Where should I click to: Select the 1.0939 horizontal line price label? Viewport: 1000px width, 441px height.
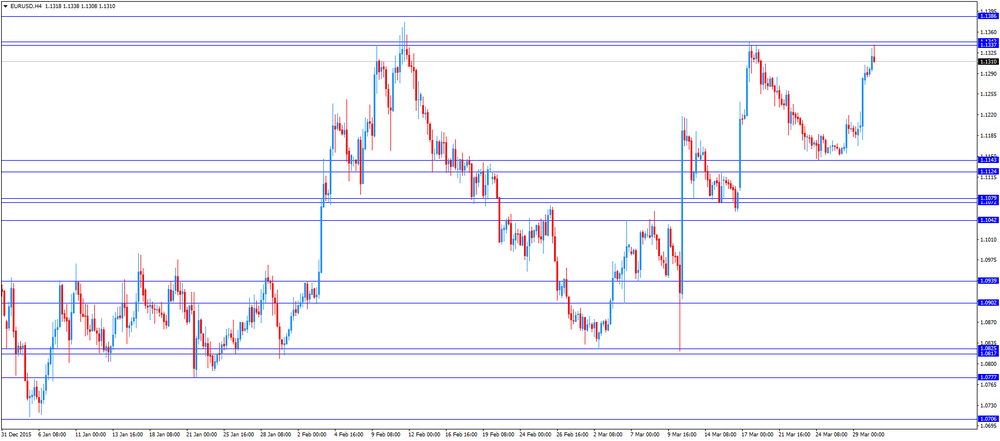click(988, 281)
